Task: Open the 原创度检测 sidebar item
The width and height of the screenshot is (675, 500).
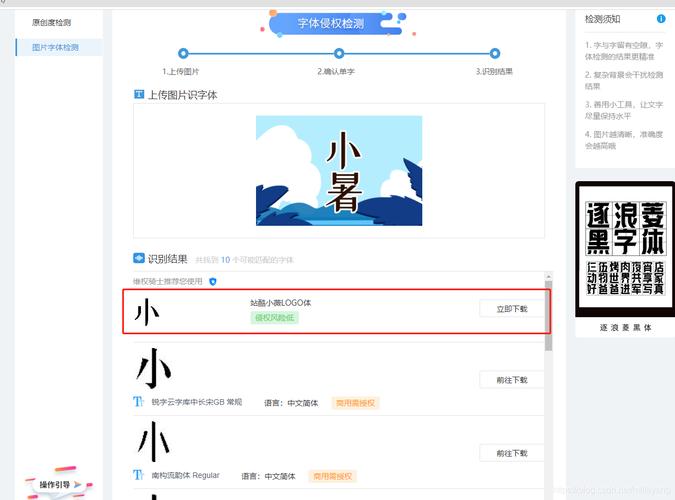Action: [51, 22]
